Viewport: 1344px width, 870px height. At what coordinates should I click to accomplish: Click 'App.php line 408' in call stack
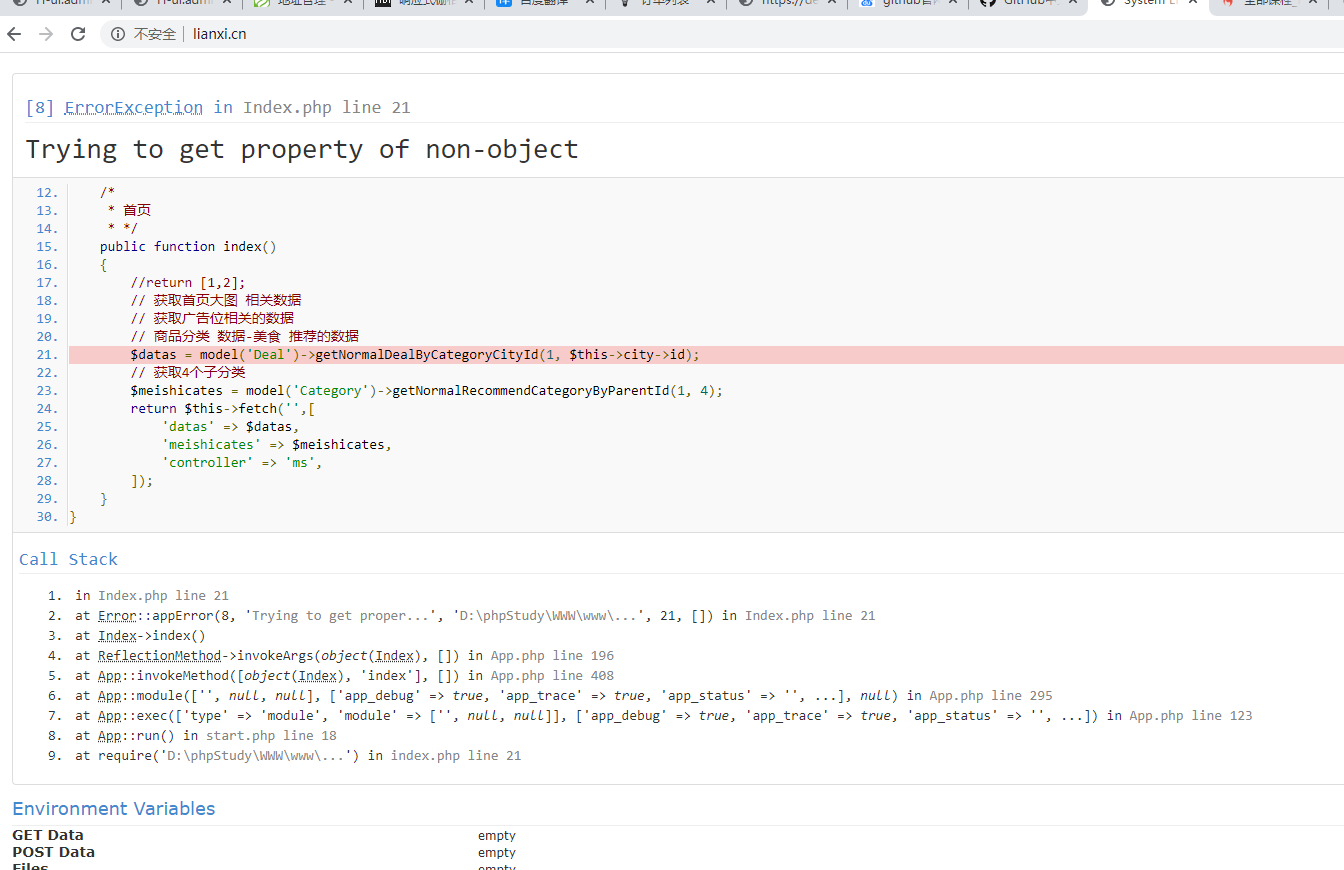point(553,675)
